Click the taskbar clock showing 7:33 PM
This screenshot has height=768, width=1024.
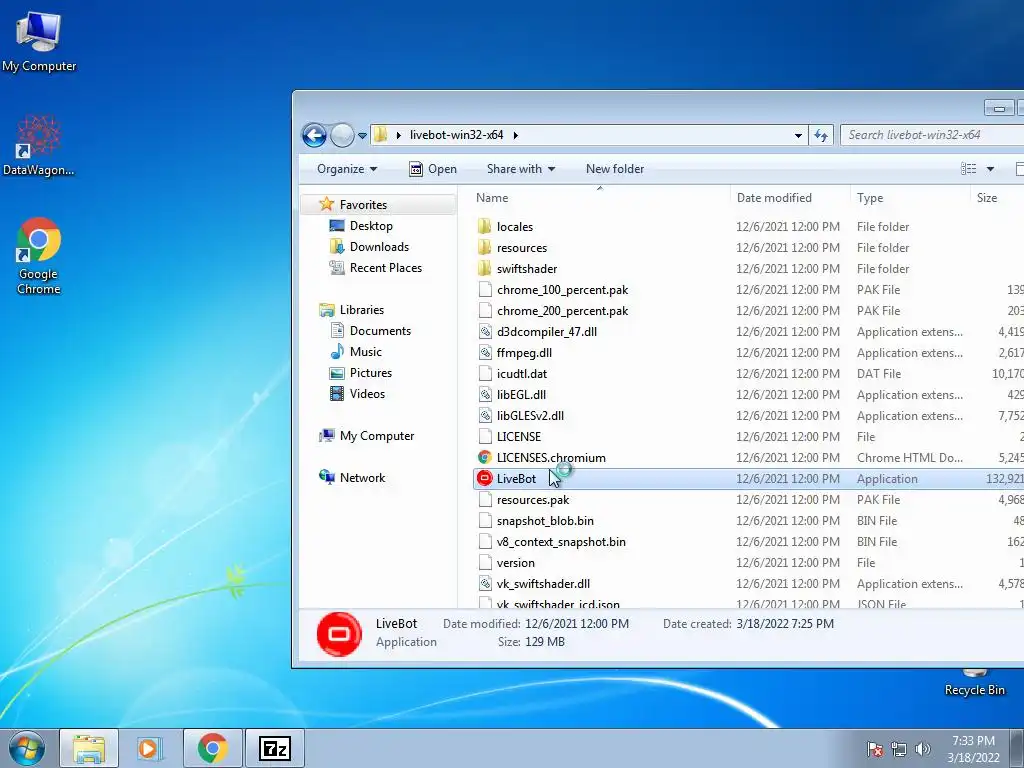(973, 749)
